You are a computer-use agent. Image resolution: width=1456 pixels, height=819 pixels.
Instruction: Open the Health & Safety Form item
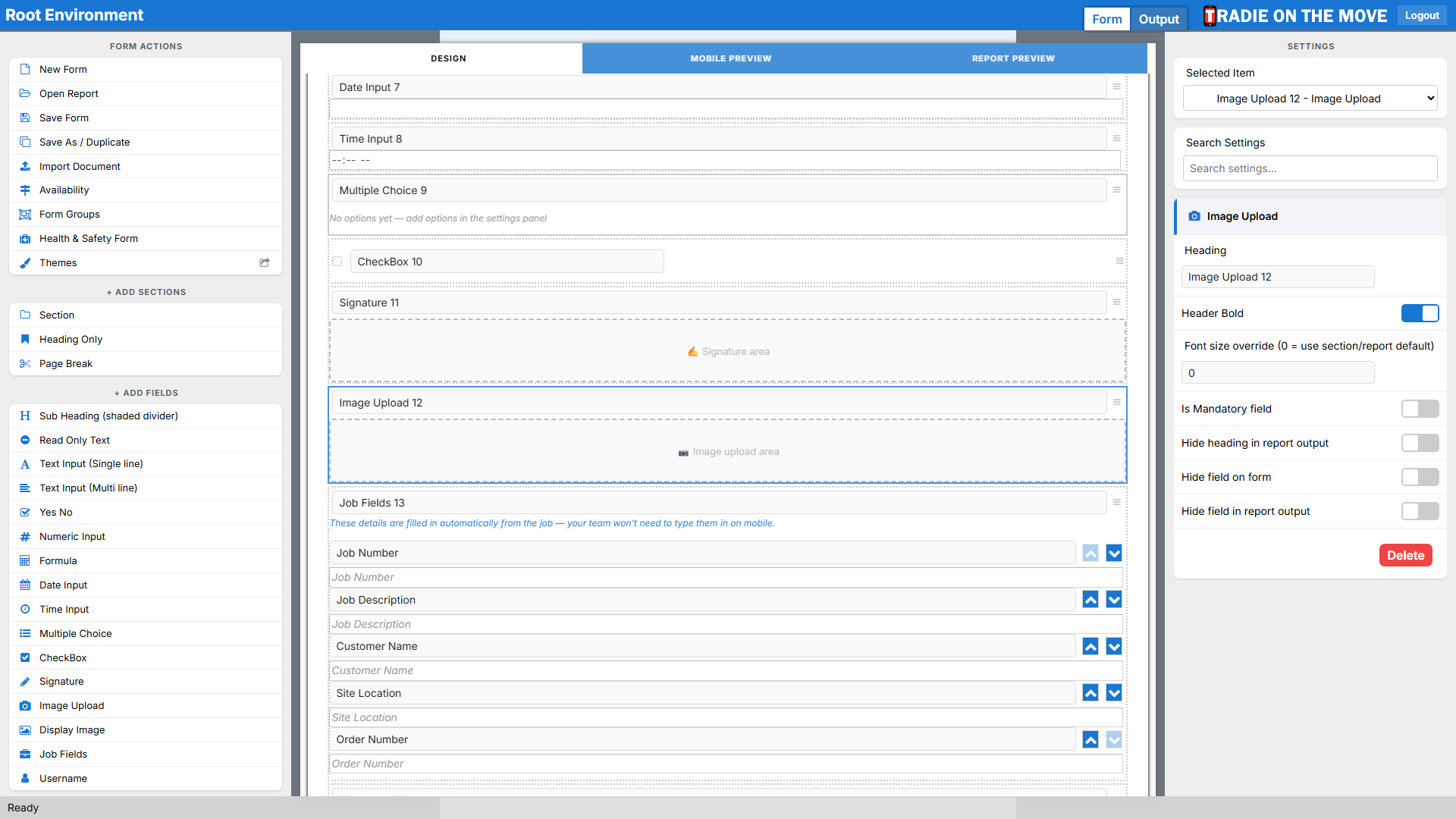click(146, 239)
